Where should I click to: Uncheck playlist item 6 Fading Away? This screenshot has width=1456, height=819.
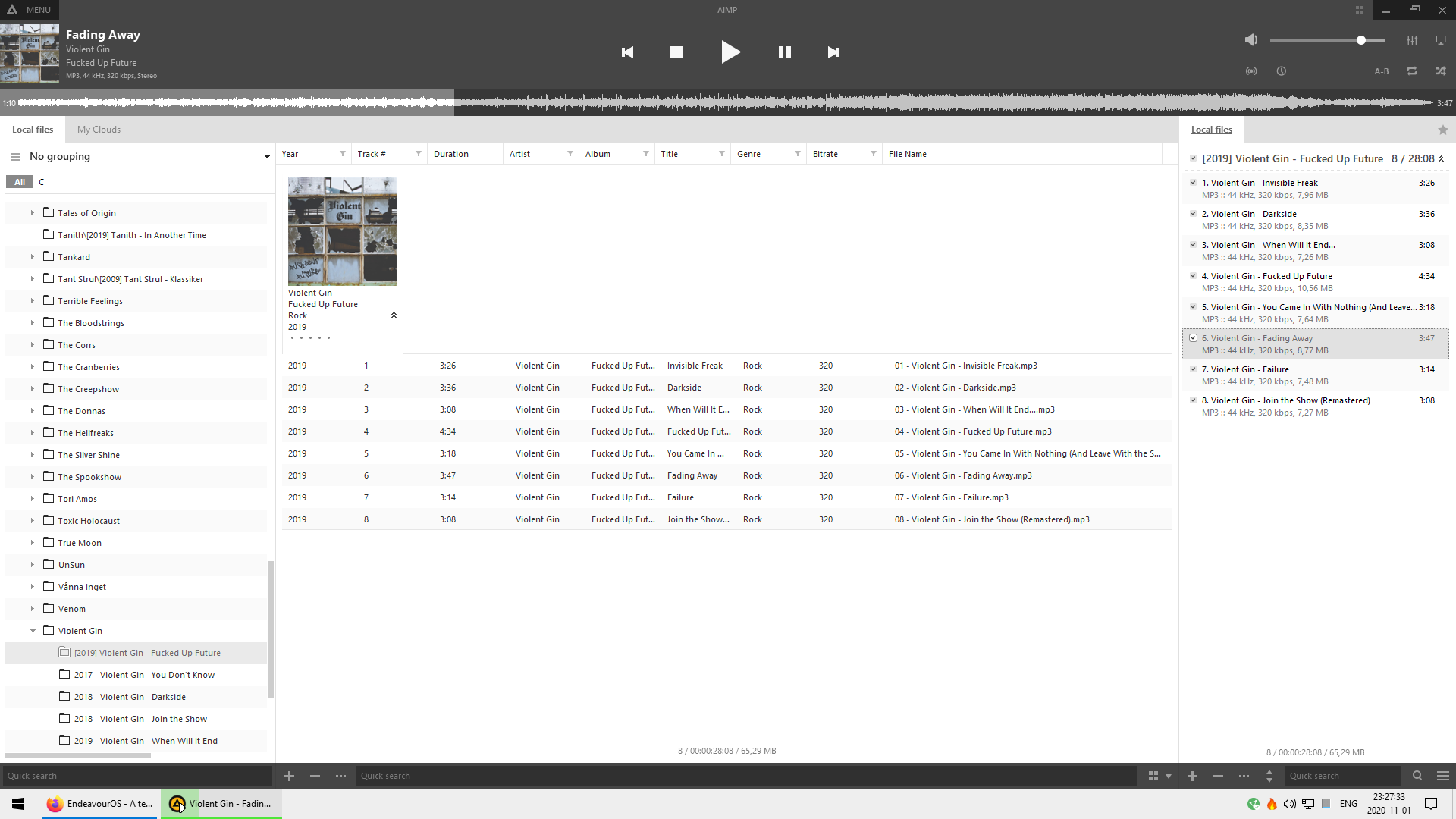click(x=1193, y=338)
